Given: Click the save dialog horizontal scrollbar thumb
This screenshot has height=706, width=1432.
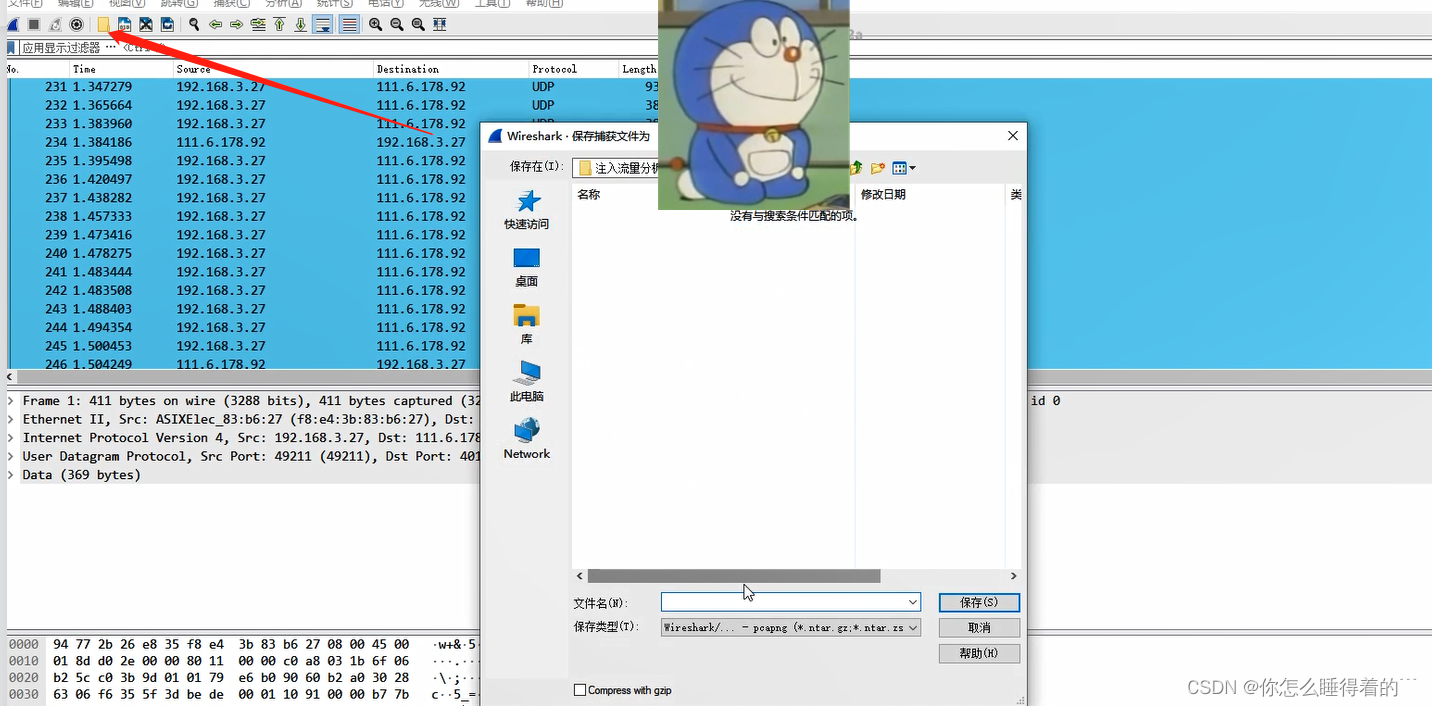Looking at the screenshot, I should 734,576.
